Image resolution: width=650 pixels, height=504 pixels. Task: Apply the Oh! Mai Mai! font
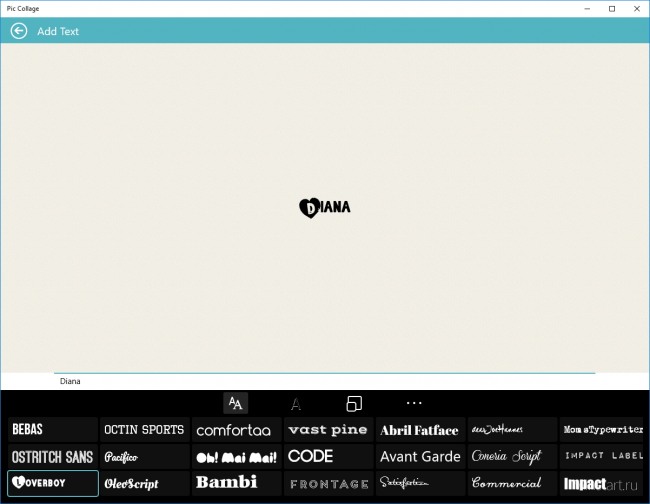(237, 457)
